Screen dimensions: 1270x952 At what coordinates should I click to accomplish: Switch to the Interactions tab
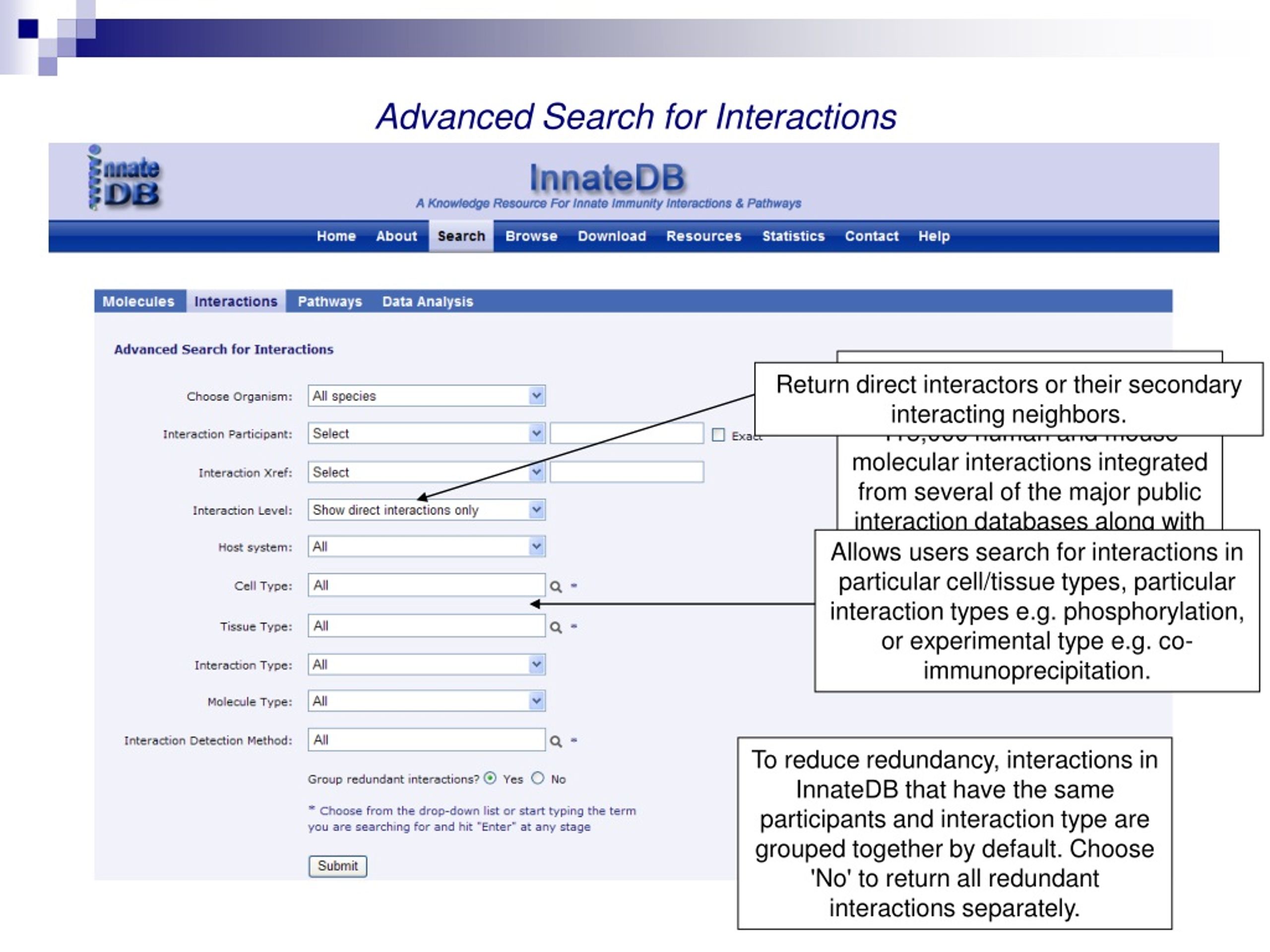(x=236, y=301)
